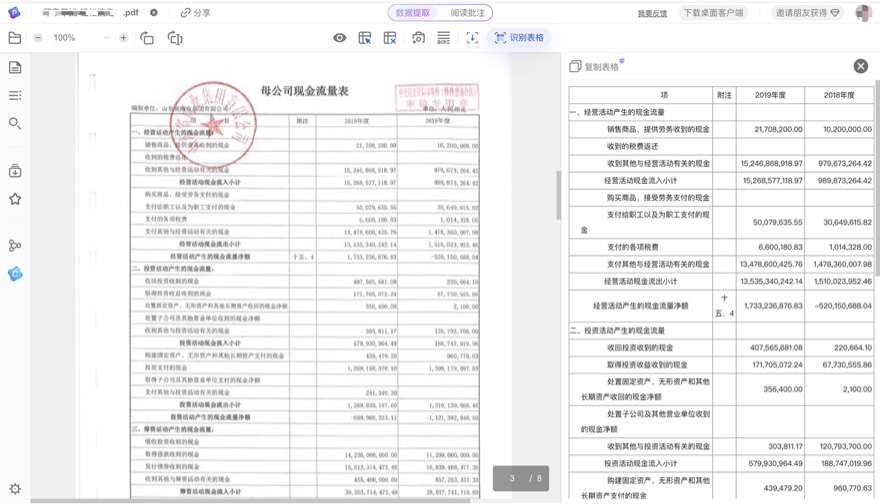This screenshot has height=504, width=880.
Task: Click the blue hexagon C sidebar icon
Action: [x=15, y=274]
